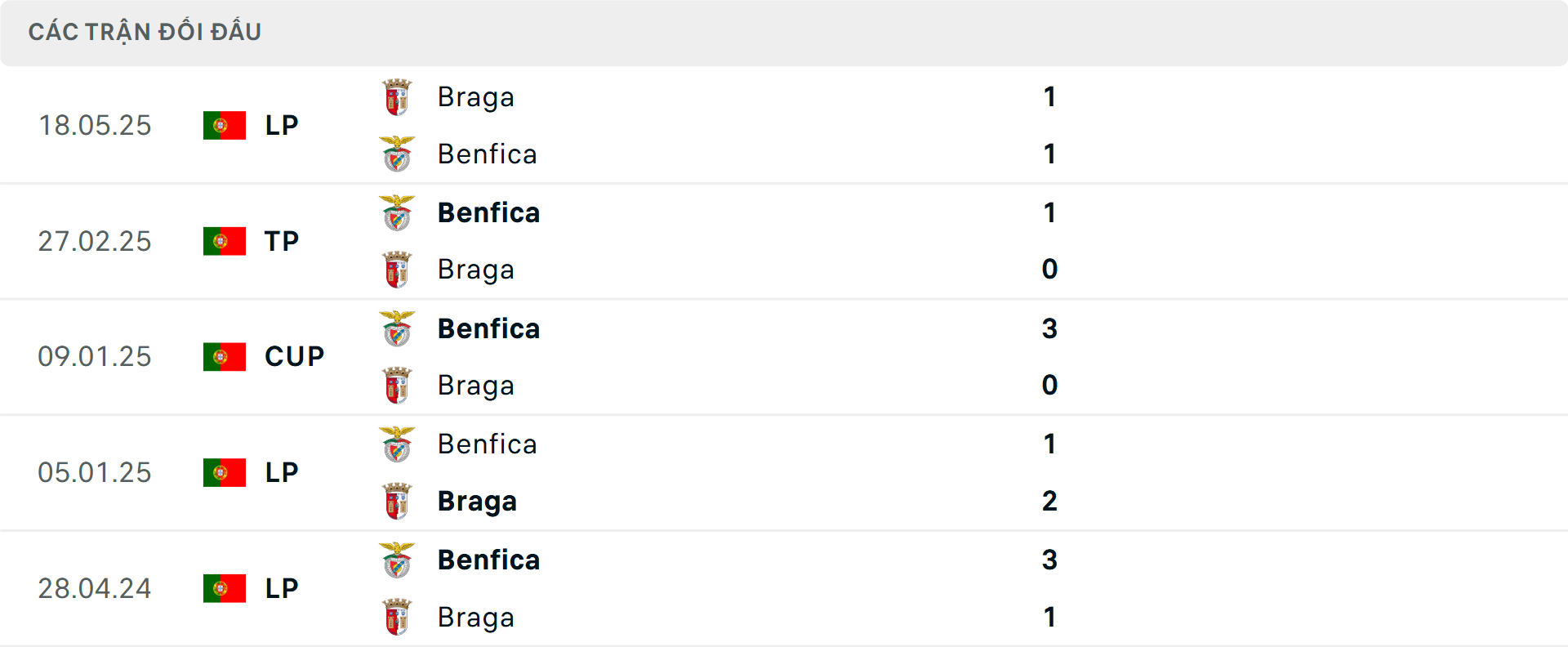The width and height of the screenshot is (1568, 647).
Task: Click the Braga crest in the 28.04.24 match
Action: (397, 617)
